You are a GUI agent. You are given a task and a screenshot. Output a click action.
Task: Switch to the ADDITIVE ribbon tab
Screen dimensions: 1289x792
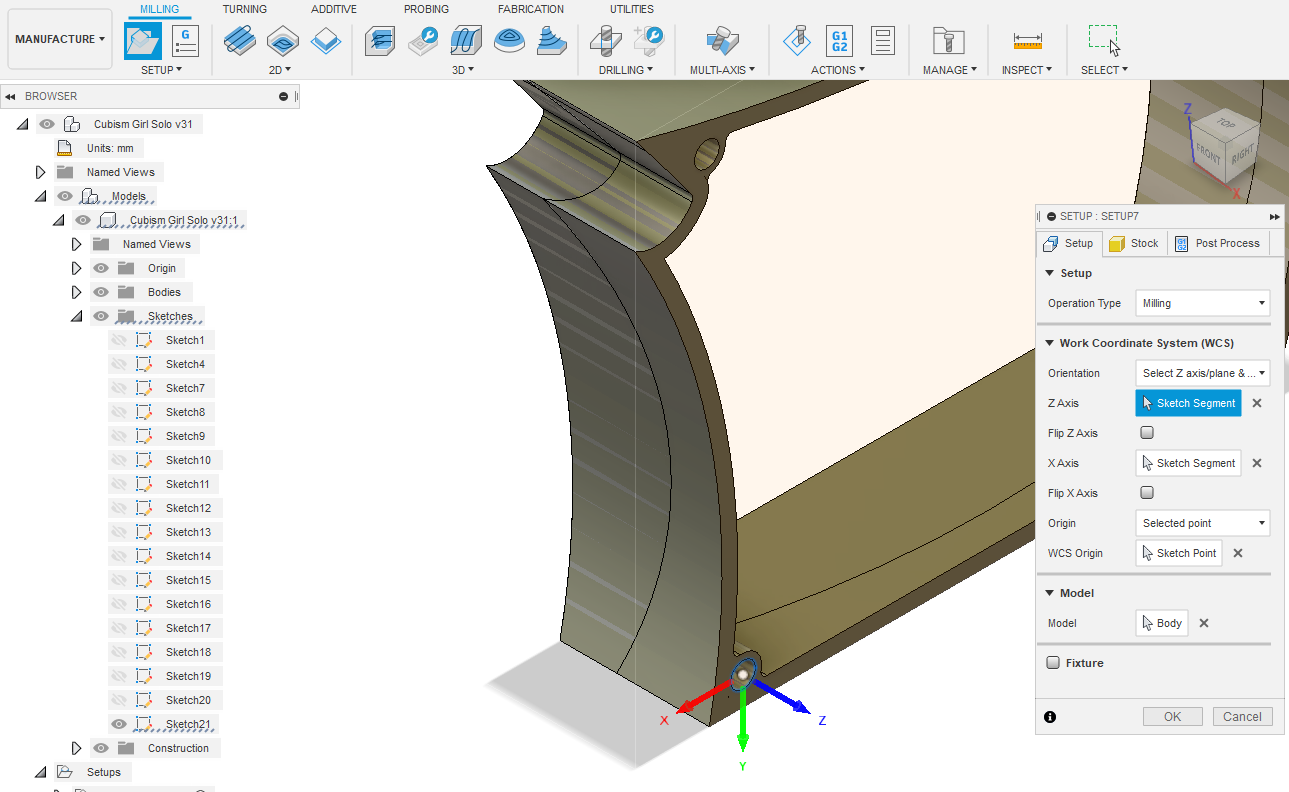pos(334,9)
